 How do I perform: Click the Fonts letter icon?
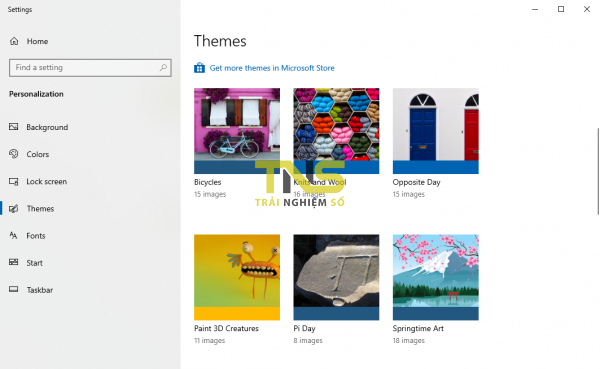14,235
